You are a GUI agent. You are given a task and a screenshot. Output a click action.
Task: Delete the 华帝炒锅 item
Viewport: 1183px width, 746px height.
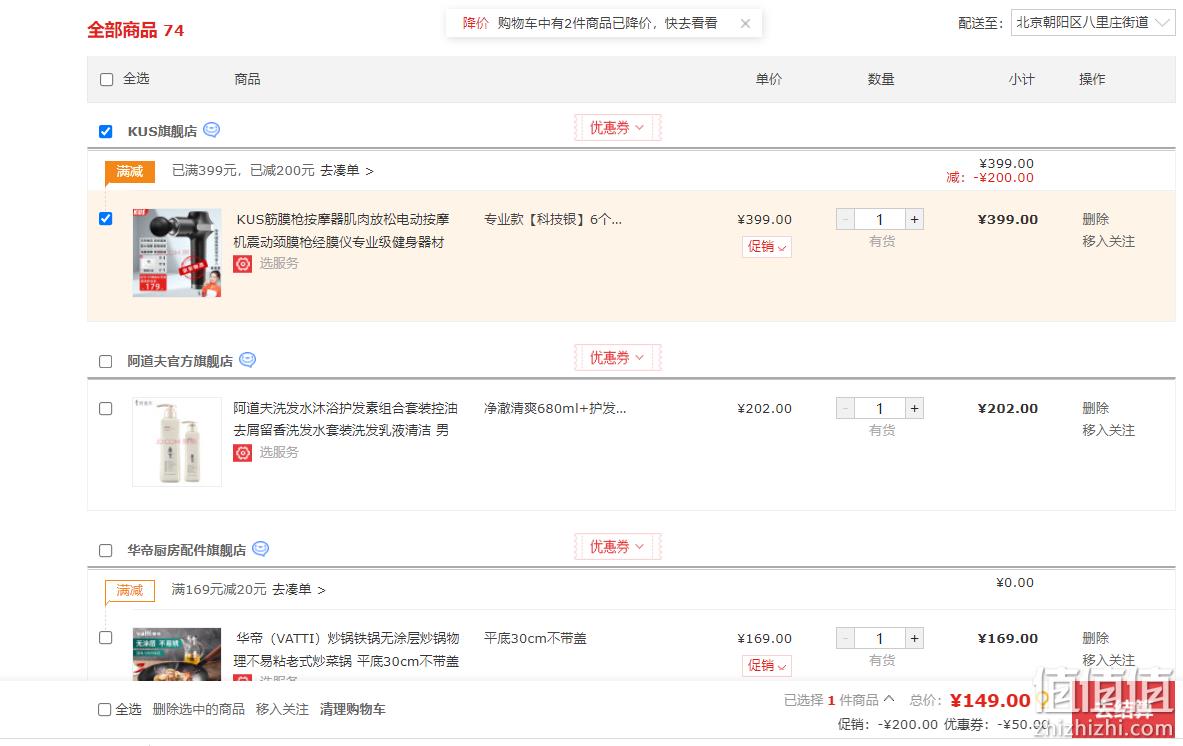pos(1095,638)
